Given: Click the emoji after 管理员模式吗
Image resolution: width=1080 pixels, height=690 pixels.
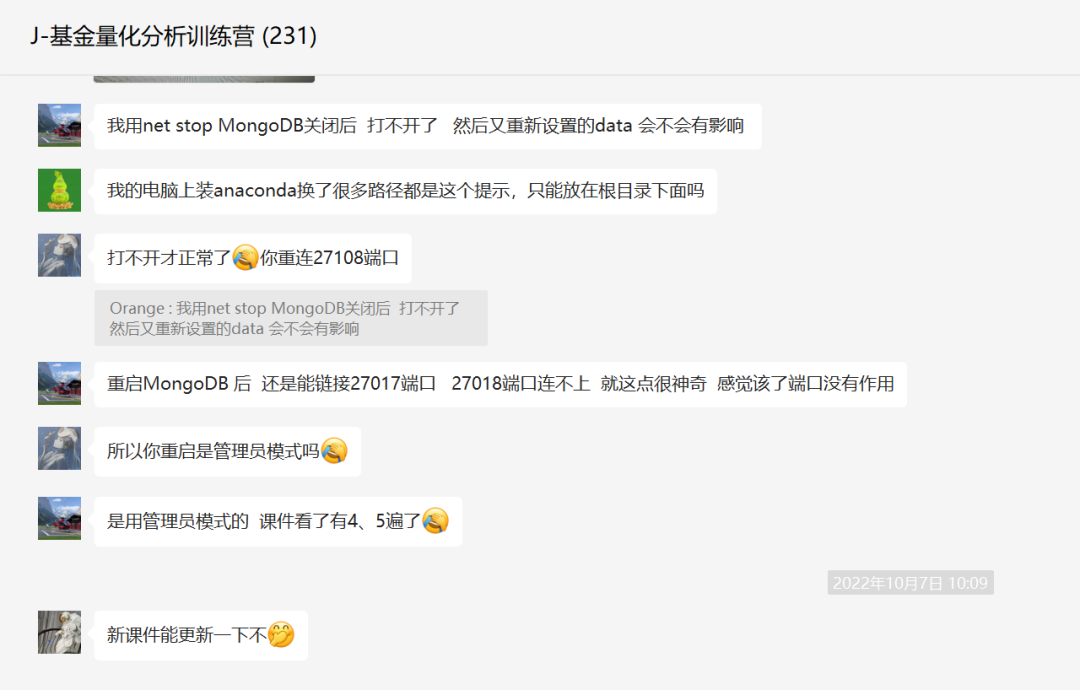Looking at the screenshot, I should 334,451.
